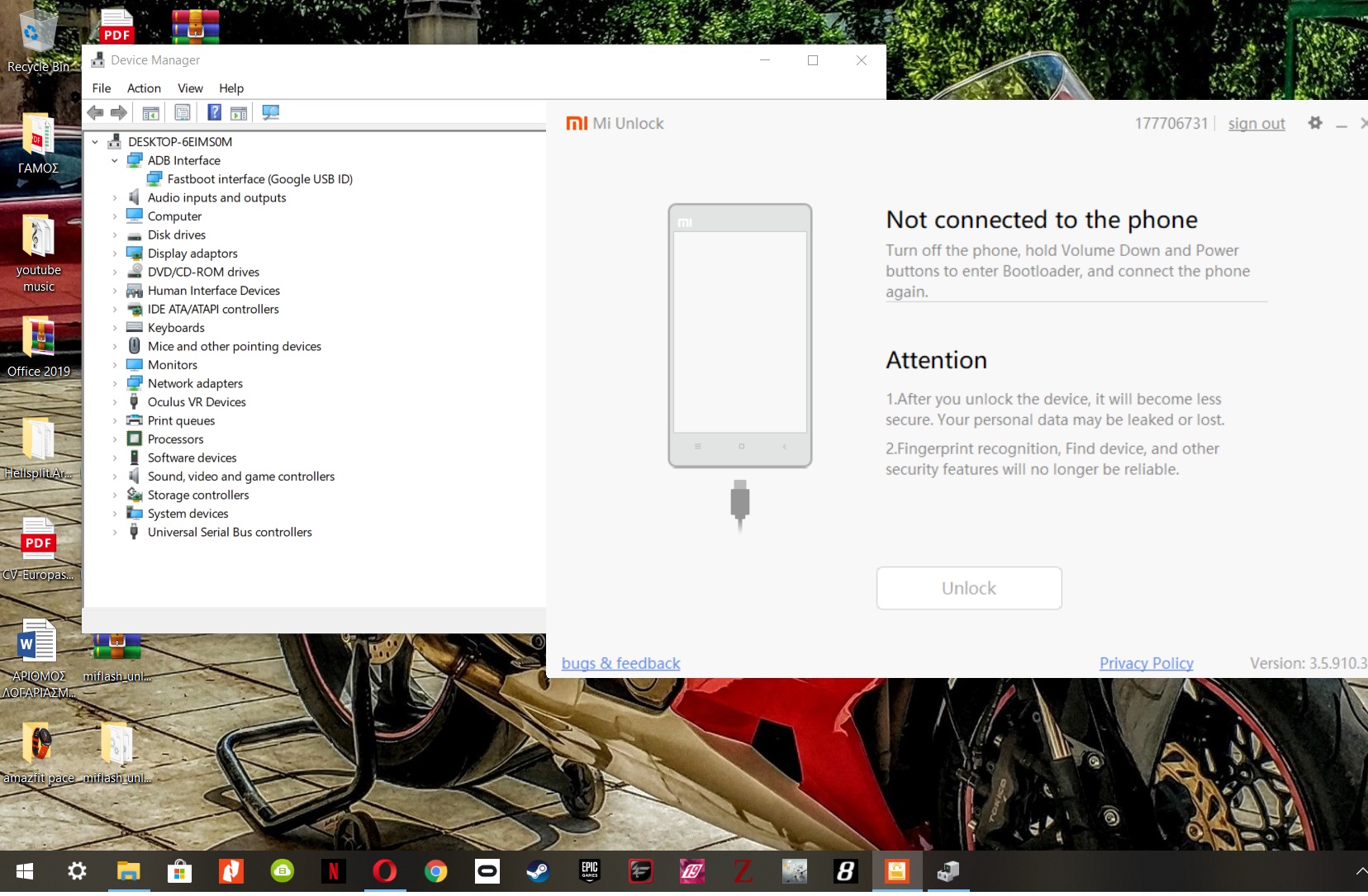The height and width of the screenshot is (896, 1368).
Task: Open the Recycle Bin desktop icon
Action: 38,40
